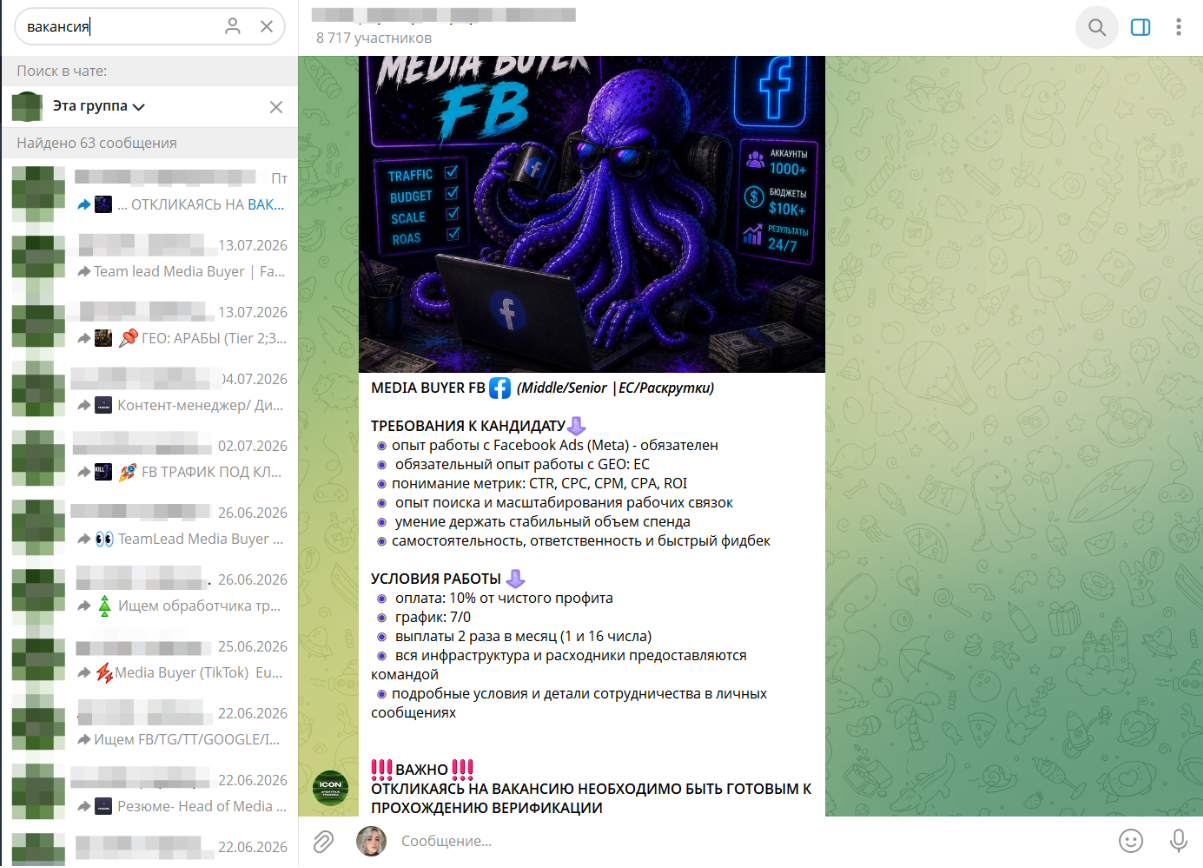Screen dimensions: 1203x868
Task: Click the Media Buyer FB octopus image
Action: pyautogui.click(x=592, y=214)
